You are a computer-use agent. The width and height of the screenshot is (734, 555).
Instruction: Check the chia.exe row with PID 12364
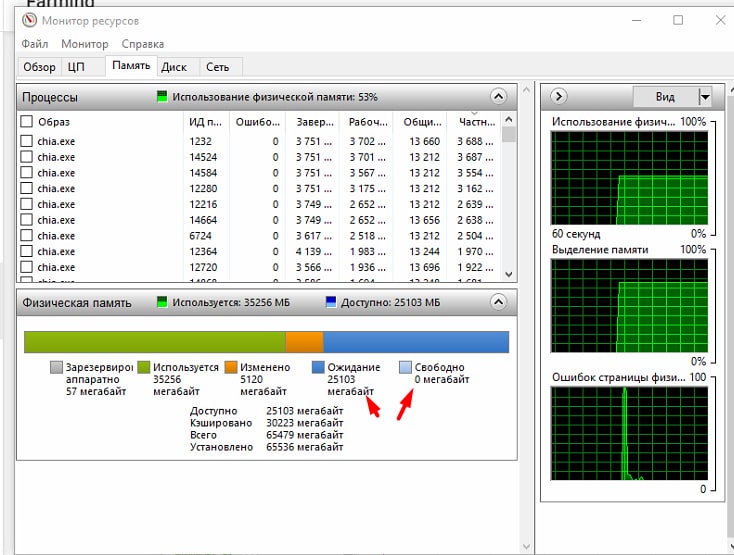[27, 251]
